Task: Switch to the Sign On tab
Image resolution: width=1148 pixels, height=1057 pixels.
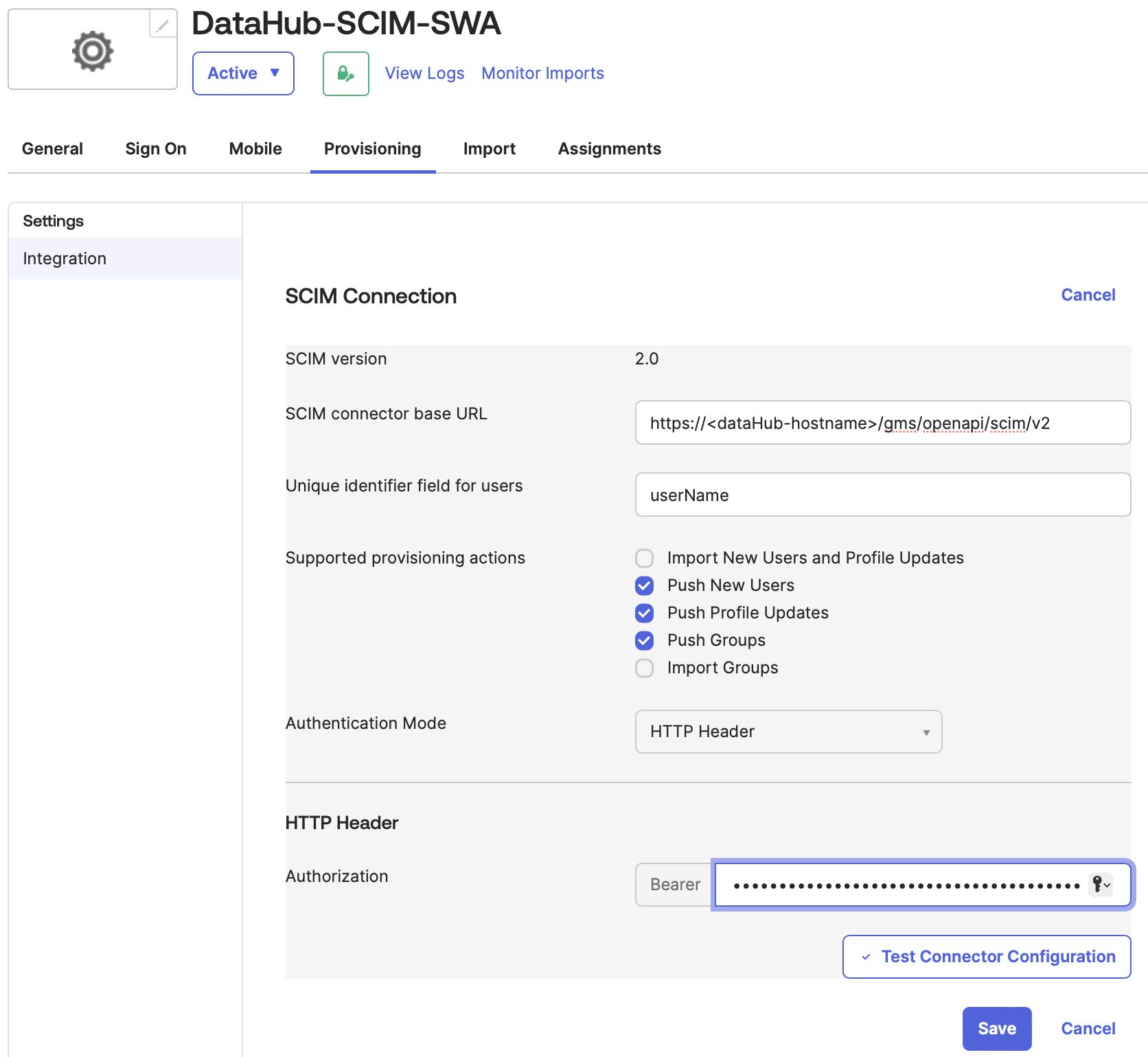Action: tap(156, 149)
